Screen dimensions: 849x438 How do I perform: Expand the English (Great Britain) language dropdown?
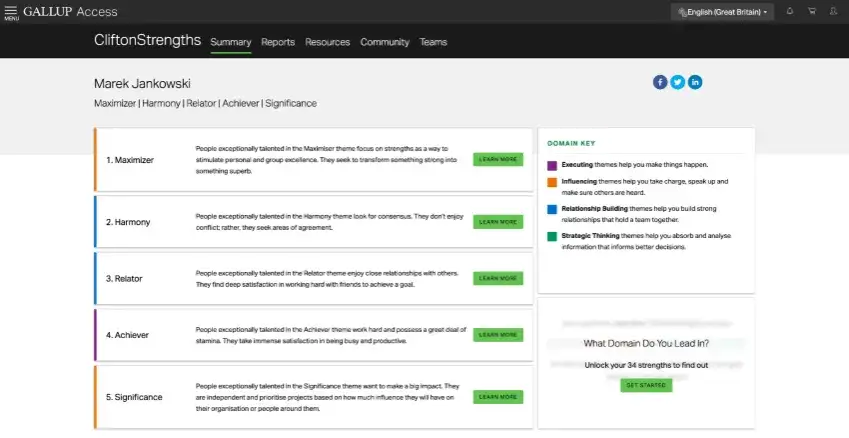pyautogui.click(x=722, y=12)
